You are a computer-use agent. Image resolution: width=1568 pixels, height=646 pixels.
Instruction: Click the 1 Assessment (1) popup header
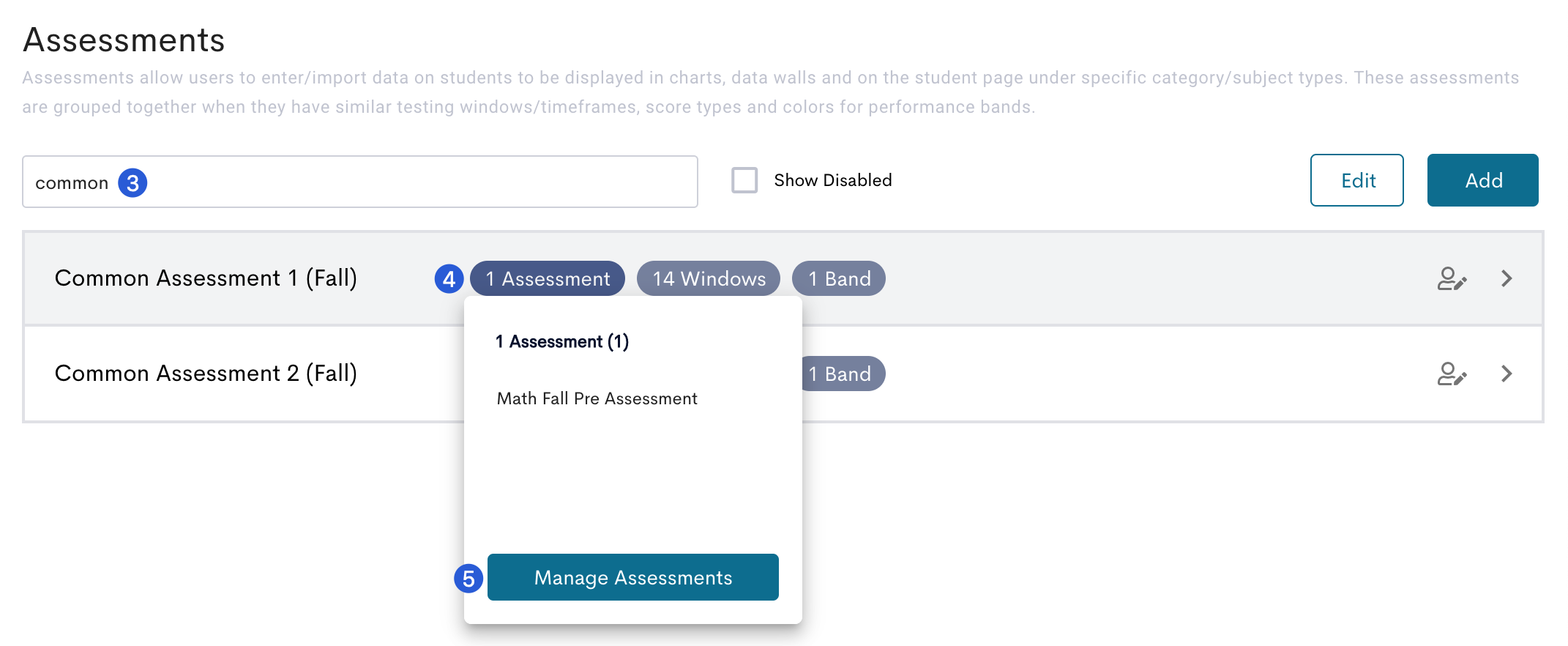[x=562, y=342]
